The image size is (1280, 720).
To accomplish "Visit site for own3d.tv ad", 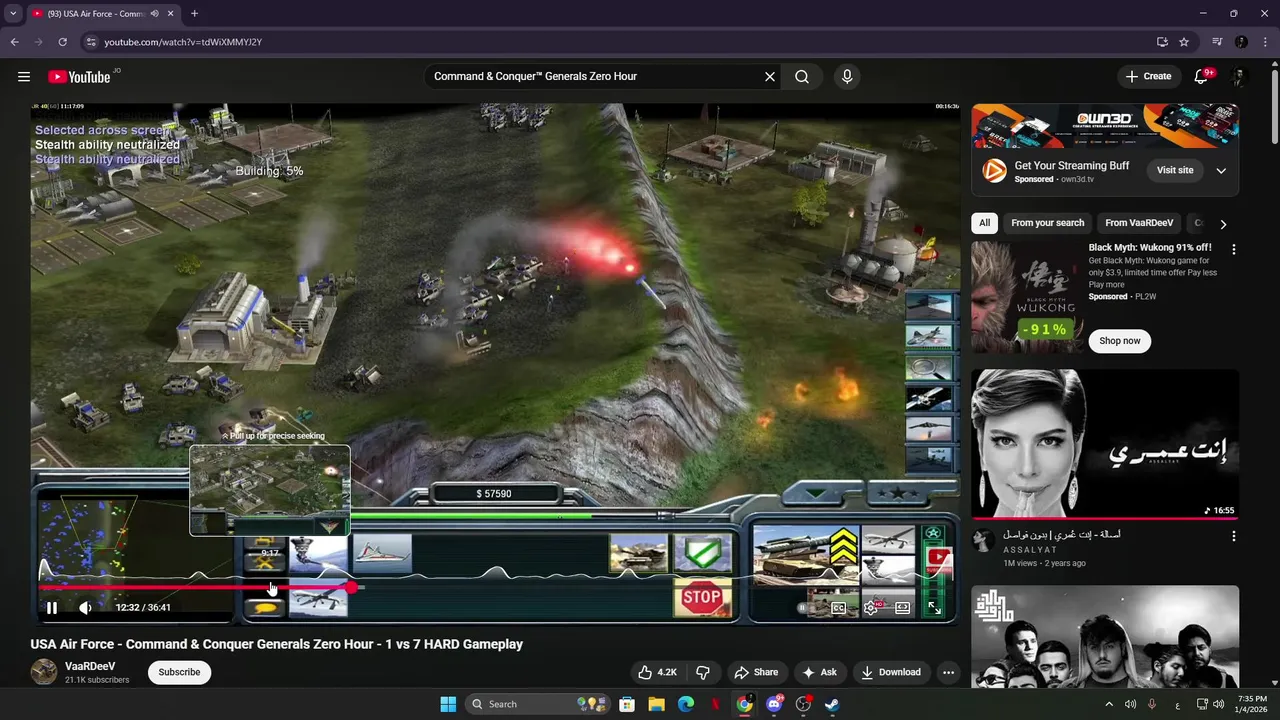I will point(1175,170).
